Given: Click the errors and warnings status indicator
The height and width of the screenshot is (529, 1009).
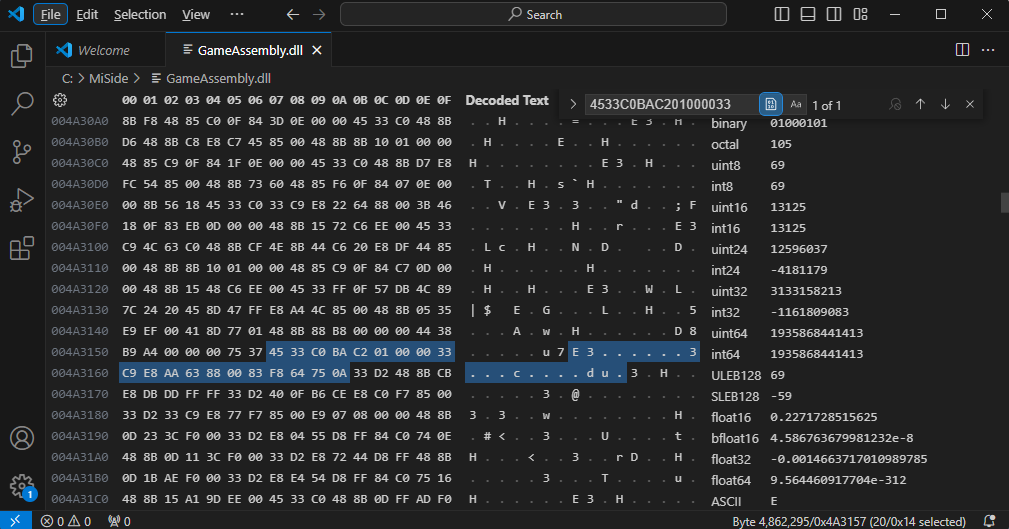Looking at the screenshot, I should click(x=66, y=521).
